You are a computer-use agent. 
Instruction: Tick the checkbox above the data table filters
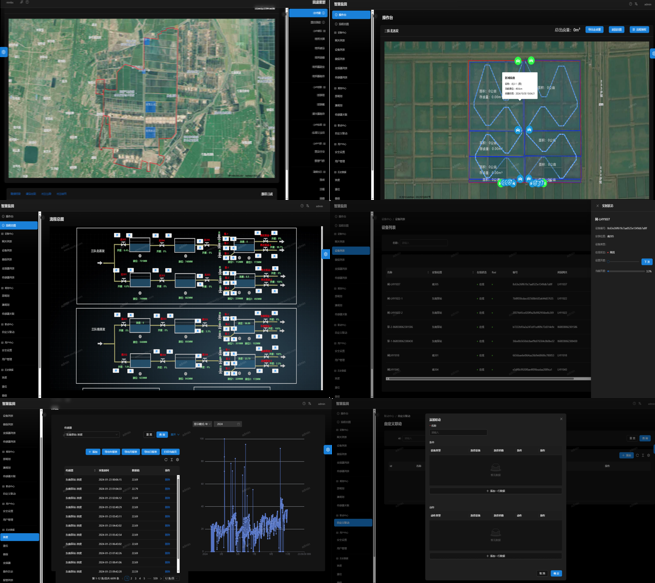coord(66,435)
